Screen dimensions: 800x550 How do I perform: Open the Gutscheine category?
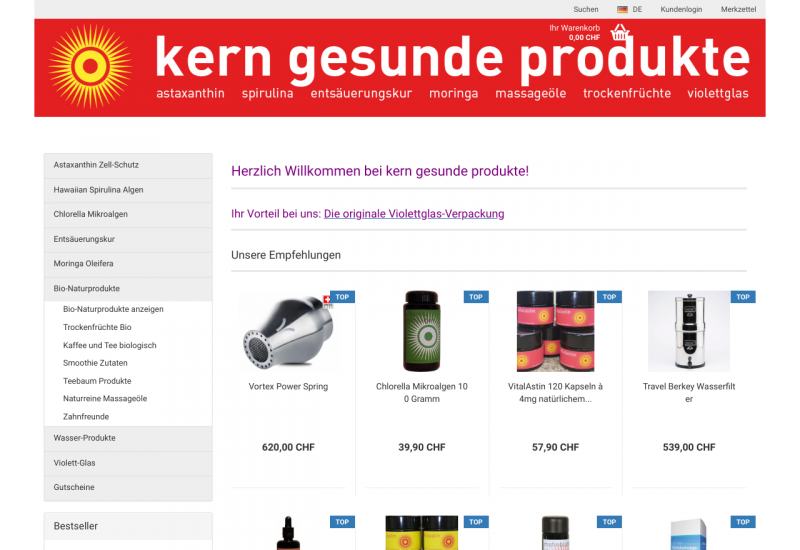tap(128, 488)
